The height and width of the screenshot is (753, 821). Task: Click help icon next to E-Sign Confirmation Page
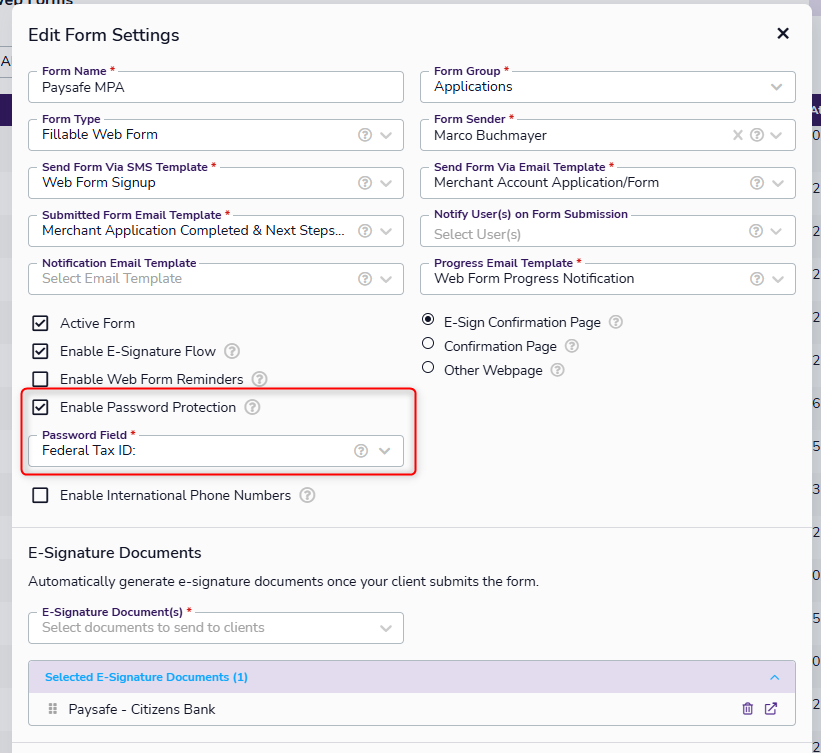coord(616,322)
